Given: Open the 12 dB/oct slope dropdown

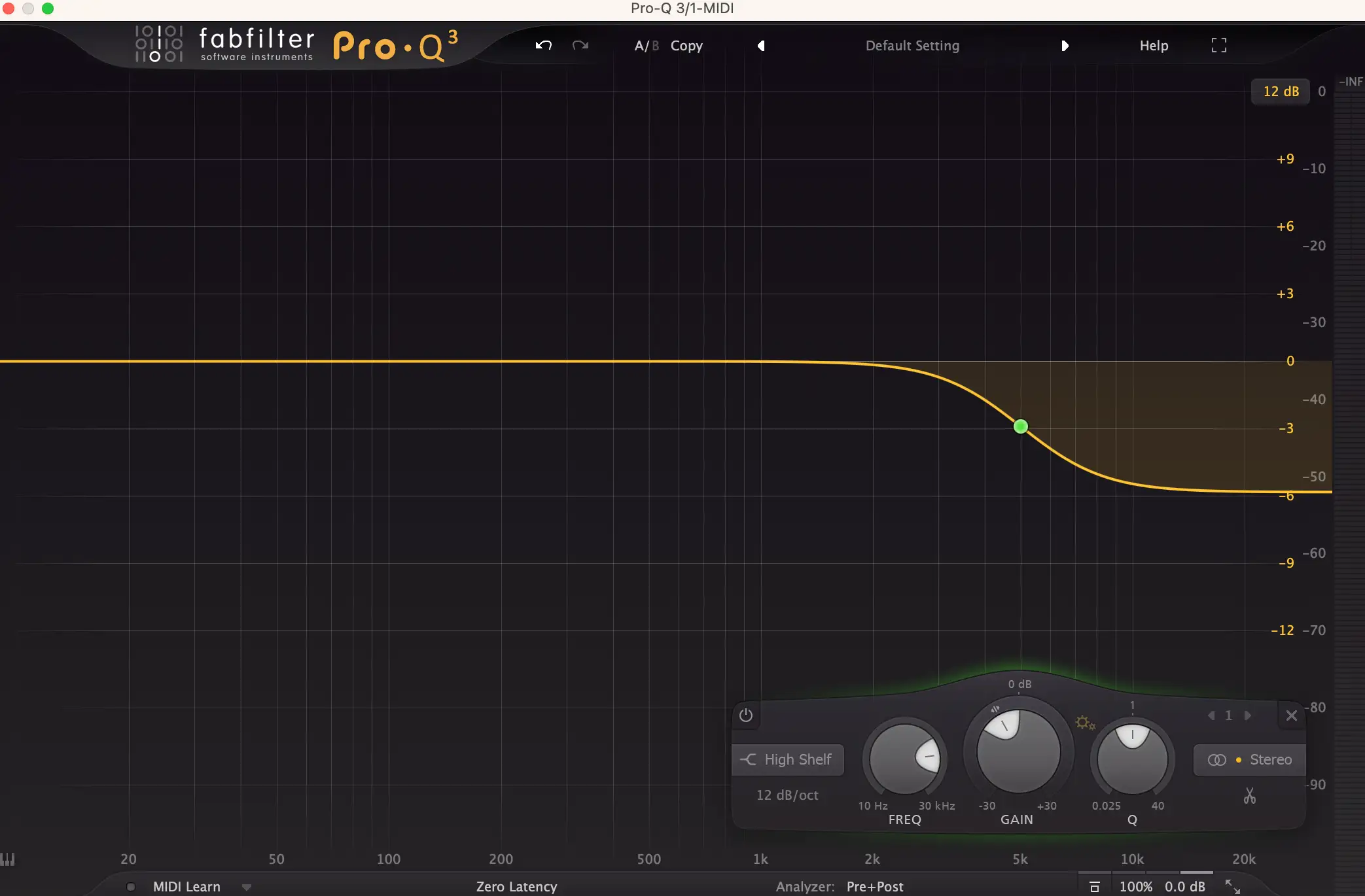Looking at the screenshot, I should pyautogui.click(x=787, y=795).
